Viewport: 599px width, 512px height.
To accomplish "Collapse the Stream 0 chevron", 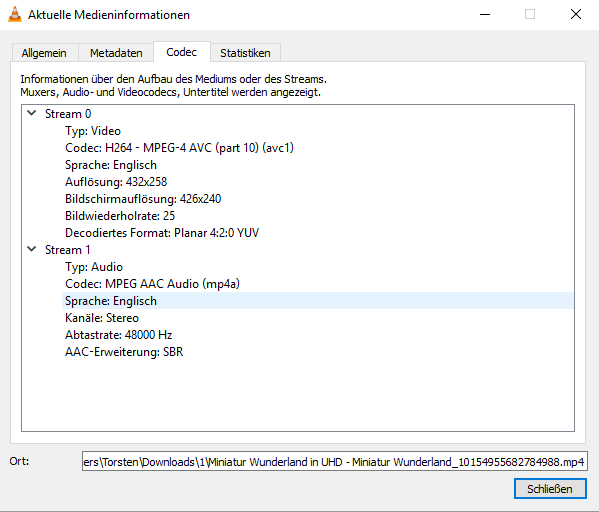I will click(x=32, y=113).
